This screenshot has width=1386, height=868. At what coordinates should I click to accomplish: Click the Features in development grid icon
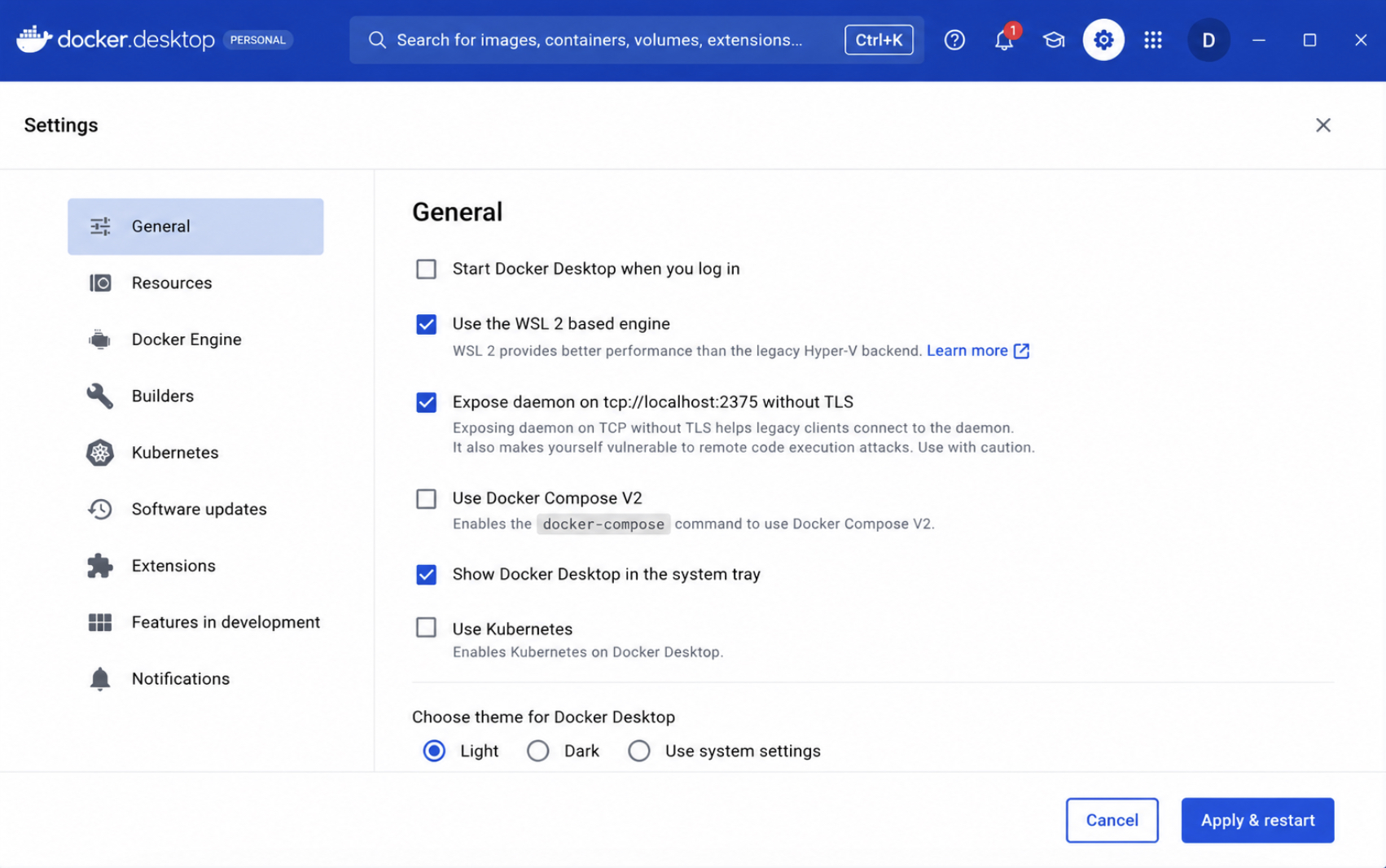coord(100,622)
